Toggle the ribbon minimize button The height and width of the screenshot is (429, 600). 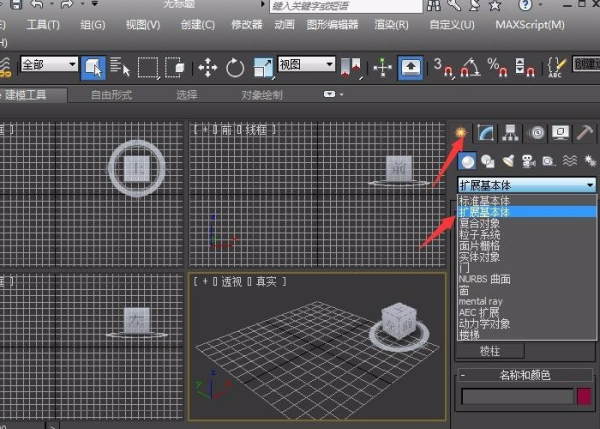(329, 94)
